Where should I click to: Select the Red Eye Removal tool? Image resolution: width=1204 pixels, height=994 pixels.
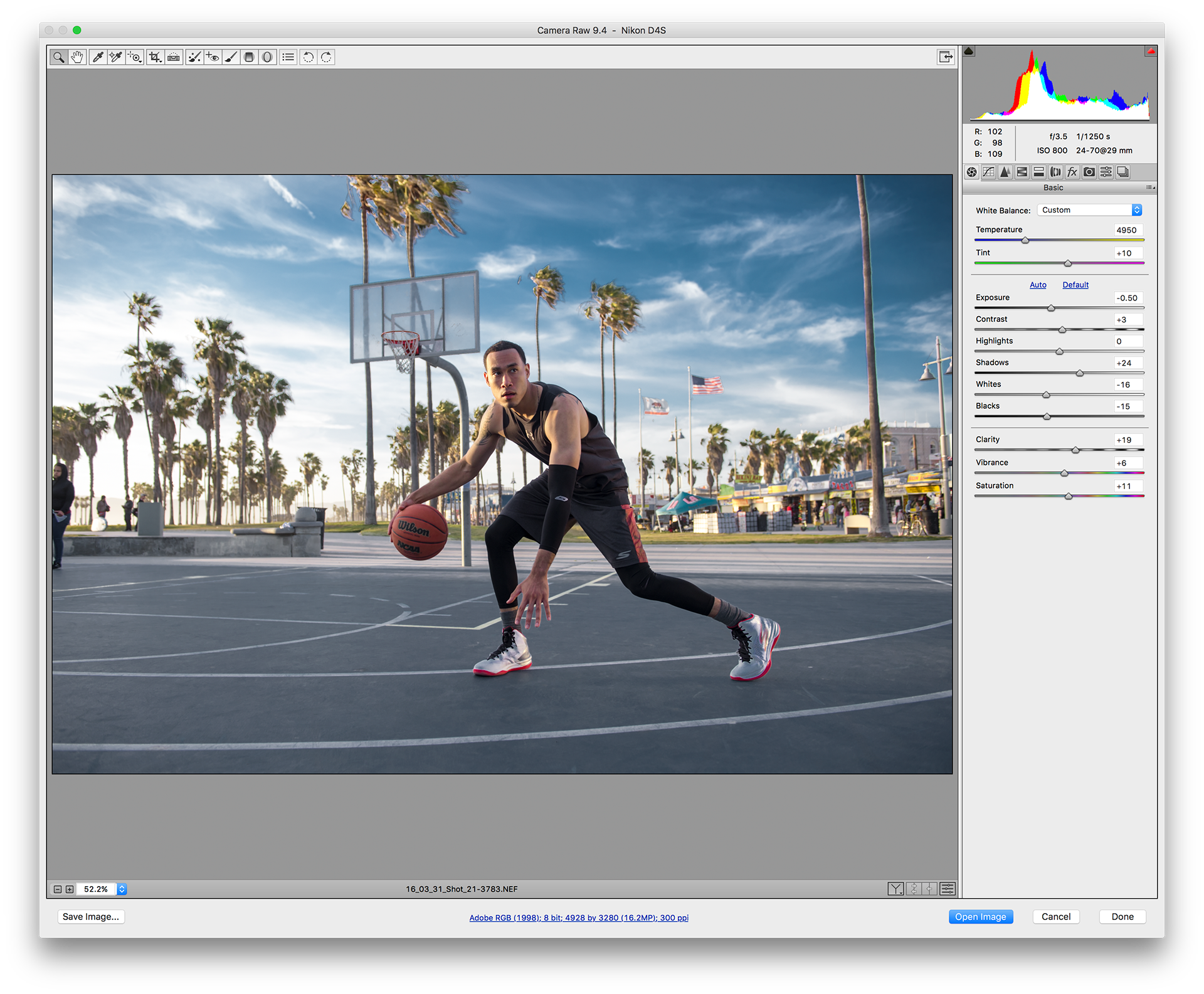[213, 57]
